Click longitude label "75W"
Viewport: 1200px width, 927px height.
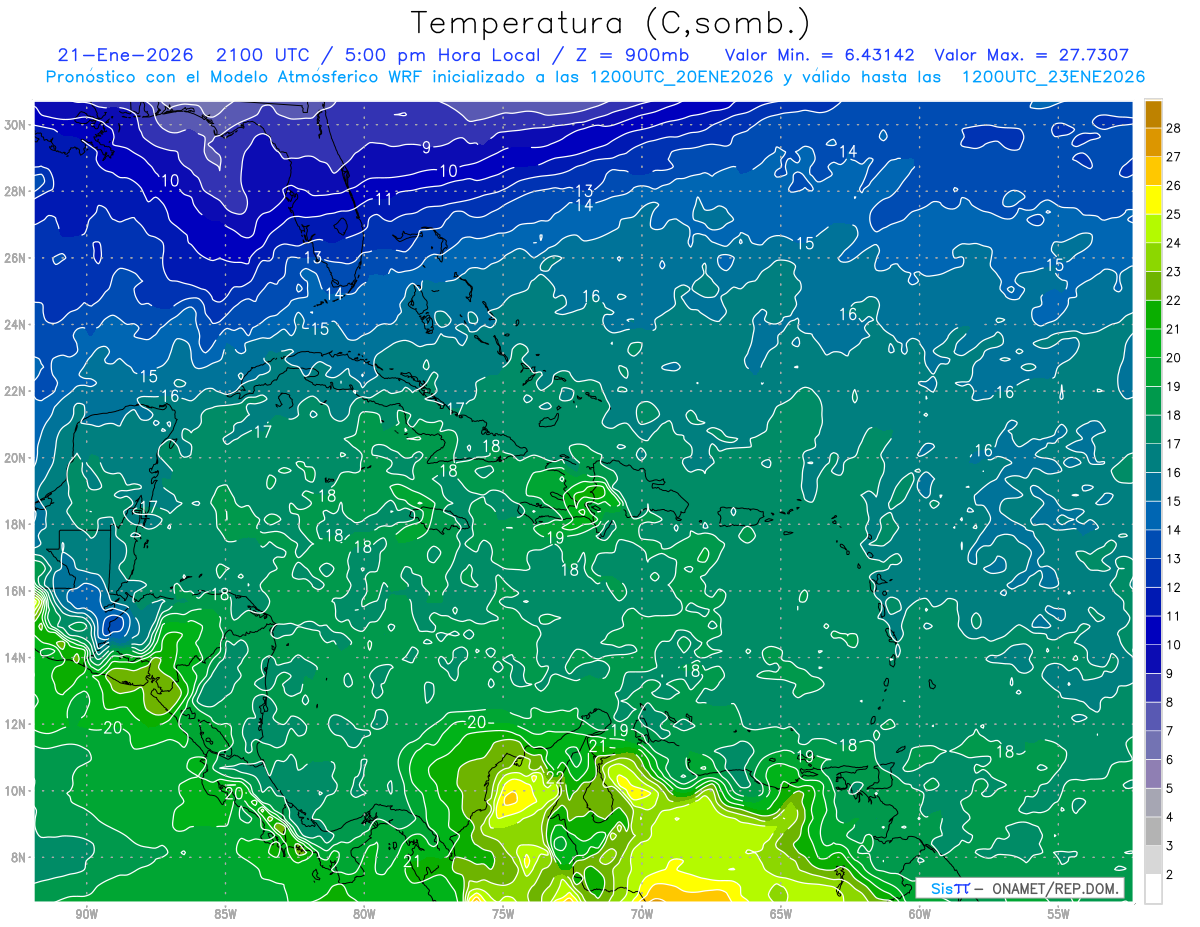[503, 914]
